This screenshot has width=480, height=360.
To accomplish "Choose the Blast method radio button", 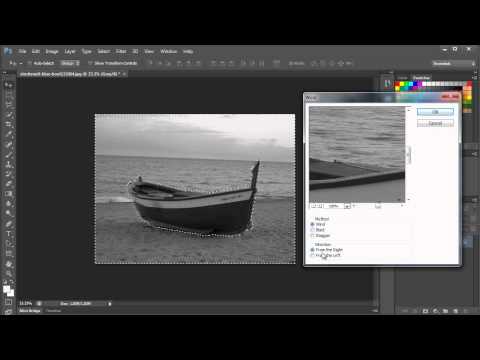I will [312, 230].
